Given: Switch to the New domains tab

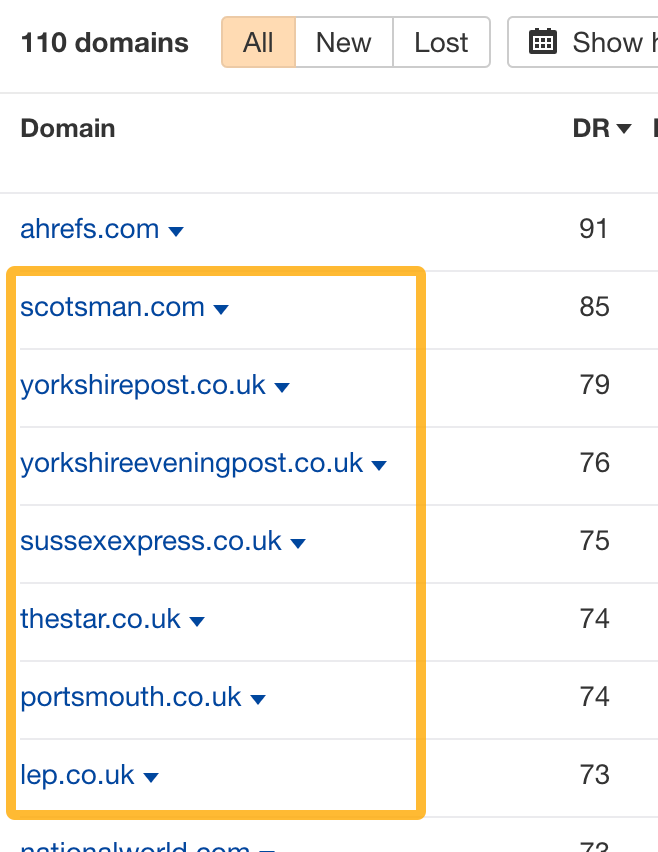Looking at the screenshot, I should coord(343,42).
